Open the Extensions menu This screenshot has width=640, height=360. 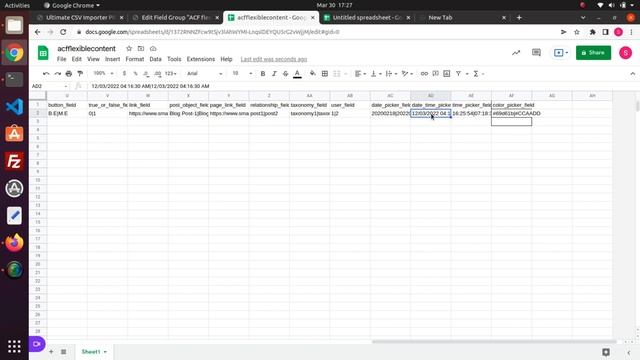pyautogui.click(x=201, y=59)
